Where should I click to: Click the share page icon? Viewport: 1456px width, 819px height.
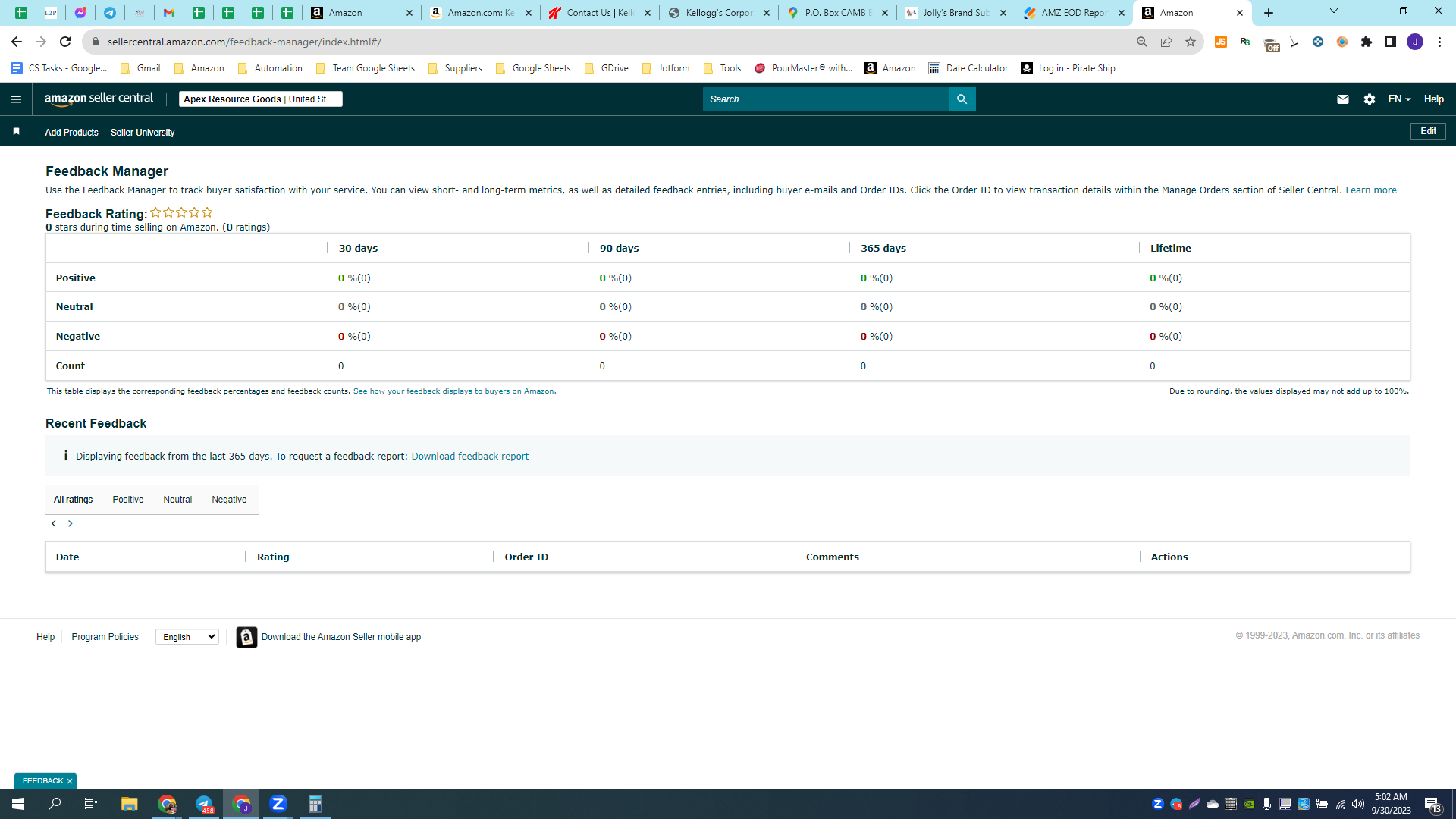(1166, 42)
